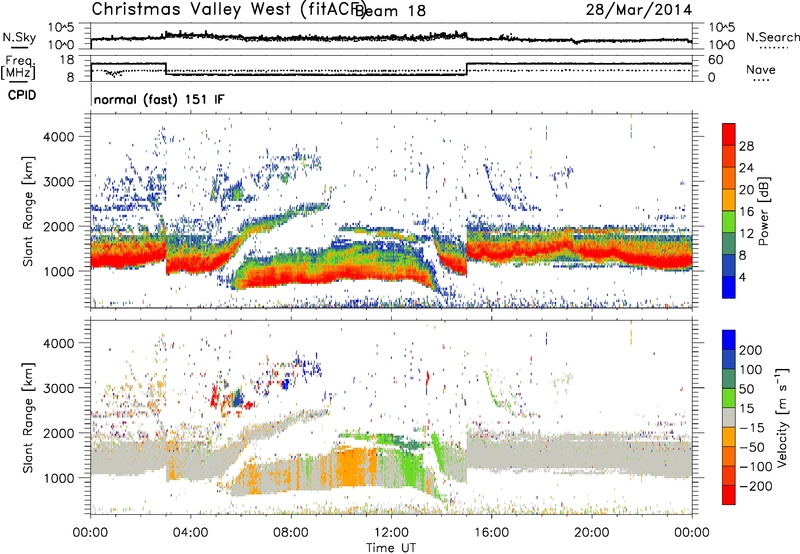Click the light green segment of power color bar
Screen dimensions: 800x554
pyautogui.click(x=729, y=222)
